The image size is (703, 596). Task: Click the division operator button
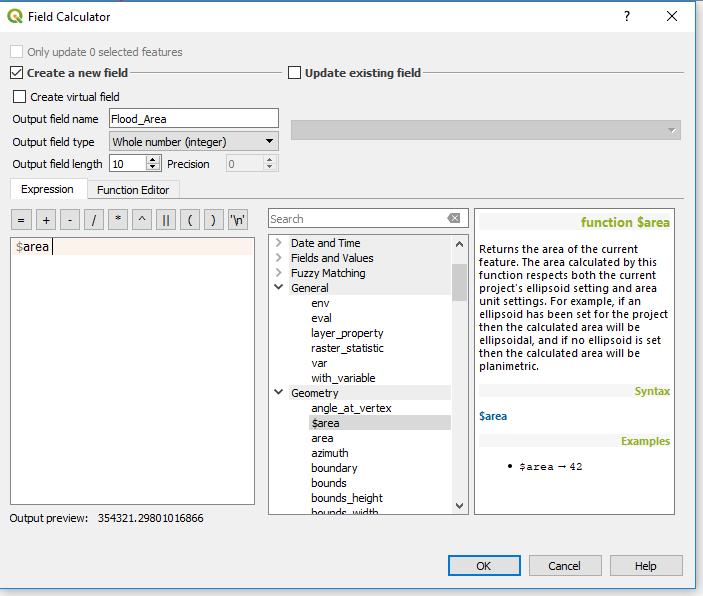[x=94, y=220]
